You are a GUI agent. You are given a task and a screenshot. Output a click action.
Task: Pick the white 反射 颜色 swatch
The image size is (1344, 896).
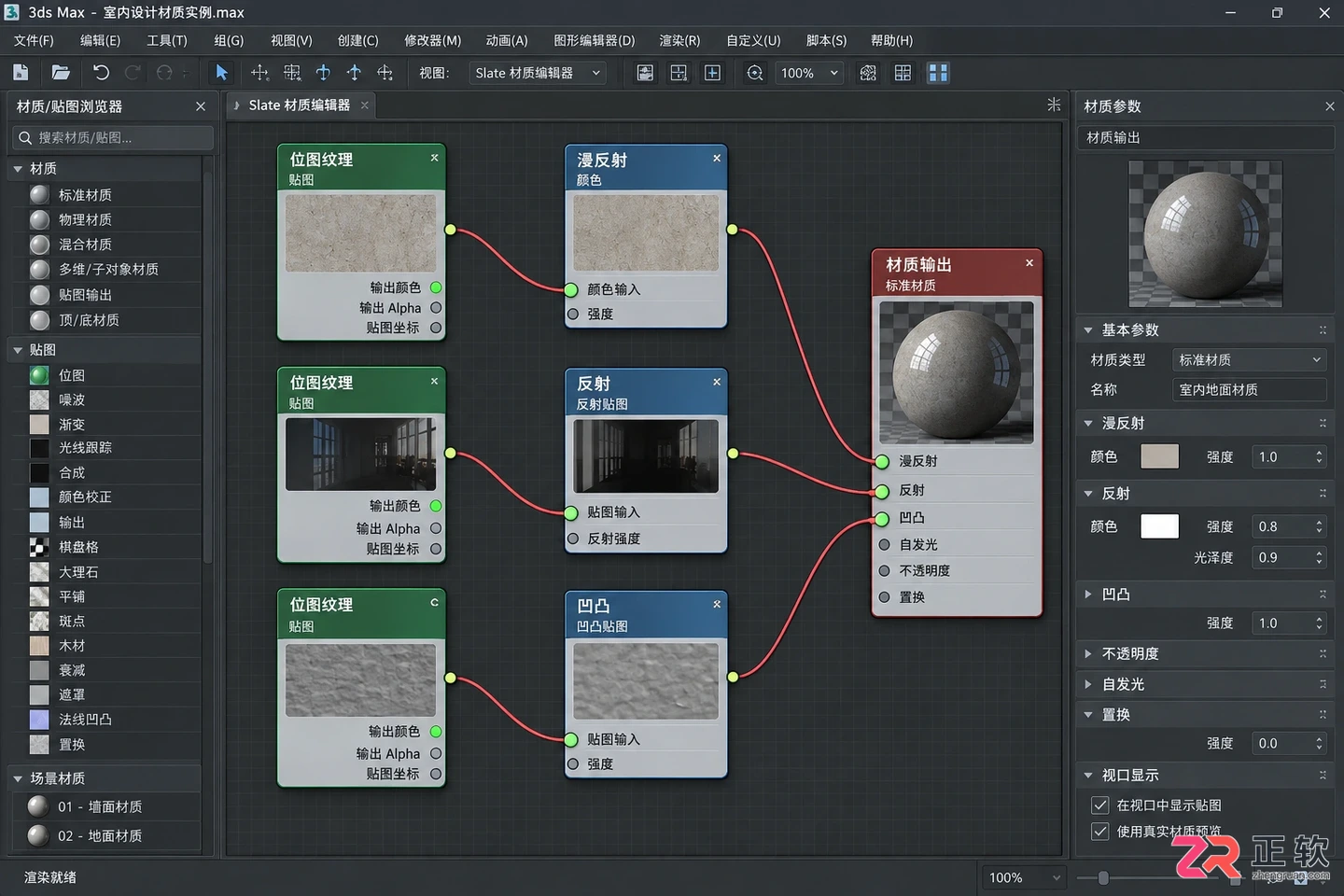pyautogui.click(x=1159, y=526)
